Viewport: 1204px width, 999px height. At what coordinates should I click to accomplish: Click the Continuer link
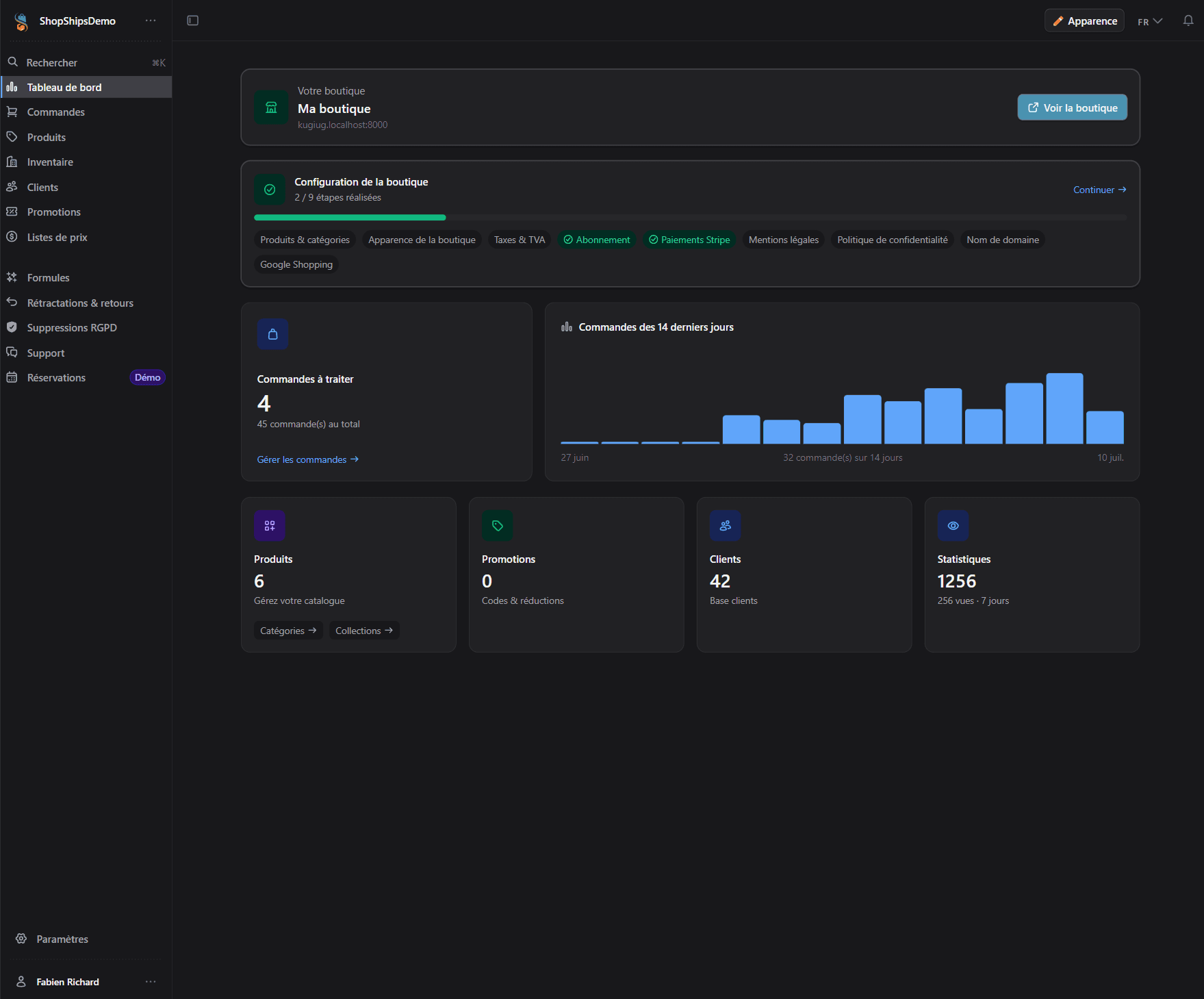pyautogui.click(x=1099, y=190)
